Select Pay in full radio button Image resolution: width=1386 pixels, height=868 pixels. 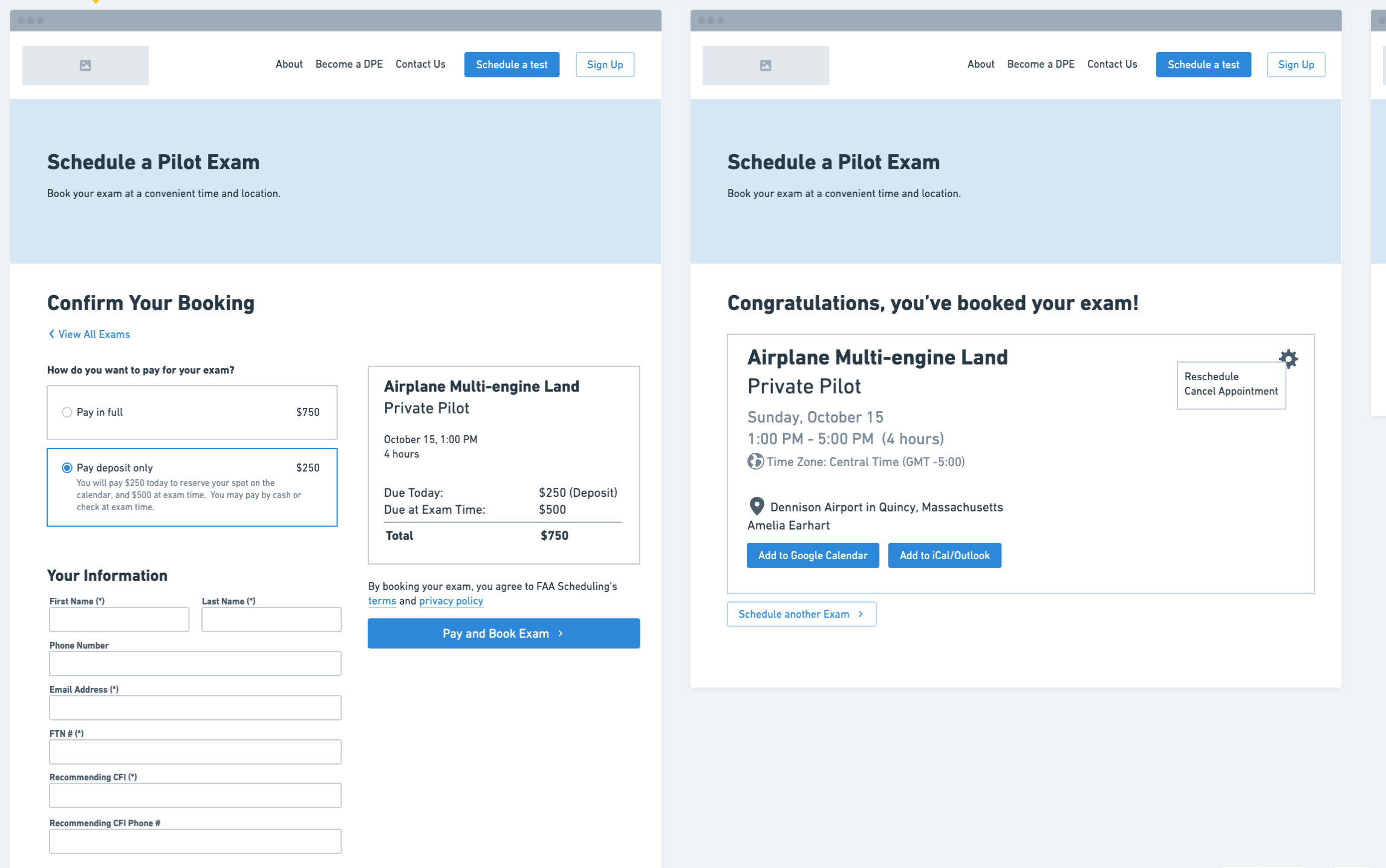click(x=66, y=411)
